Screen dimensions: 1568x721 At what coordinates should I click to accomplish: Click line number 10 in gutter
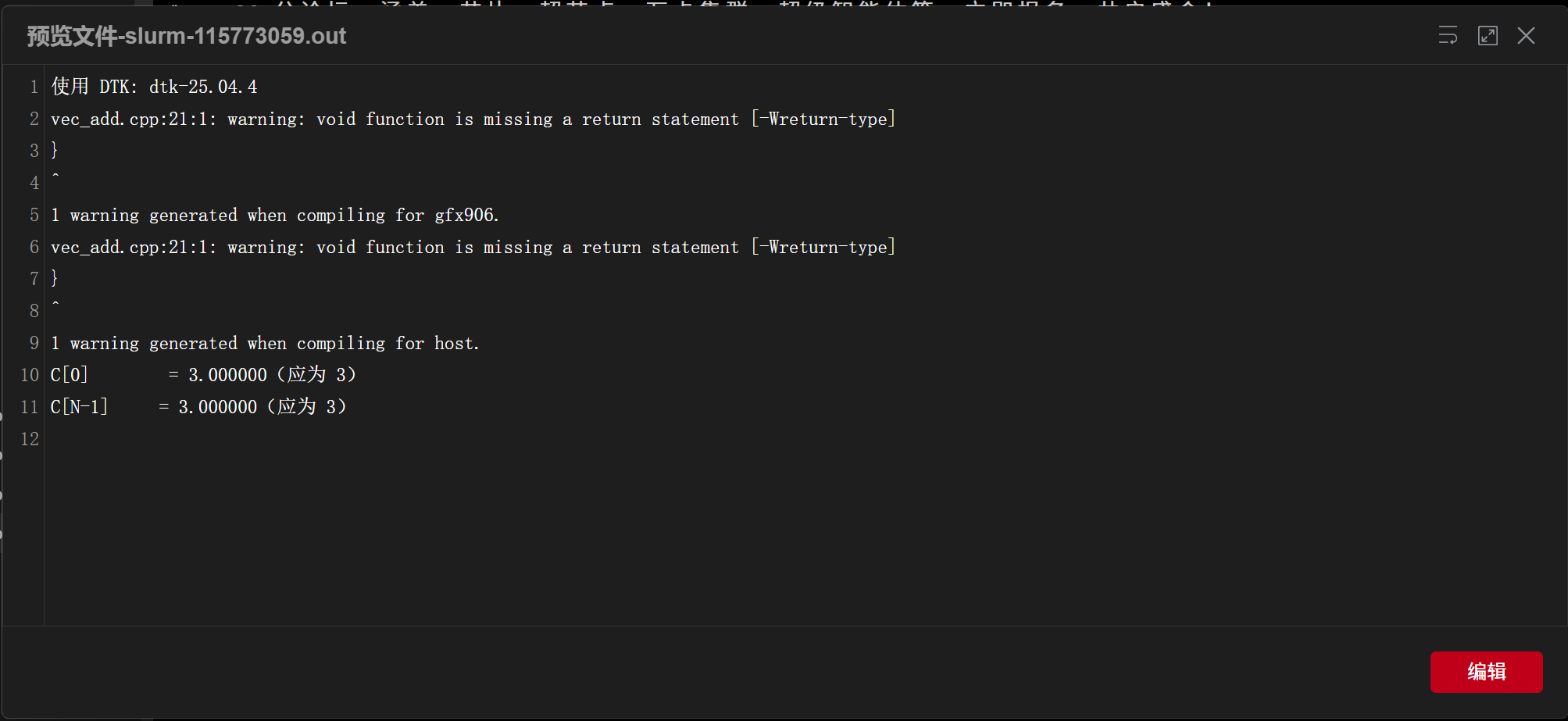(x=30, y=375)
